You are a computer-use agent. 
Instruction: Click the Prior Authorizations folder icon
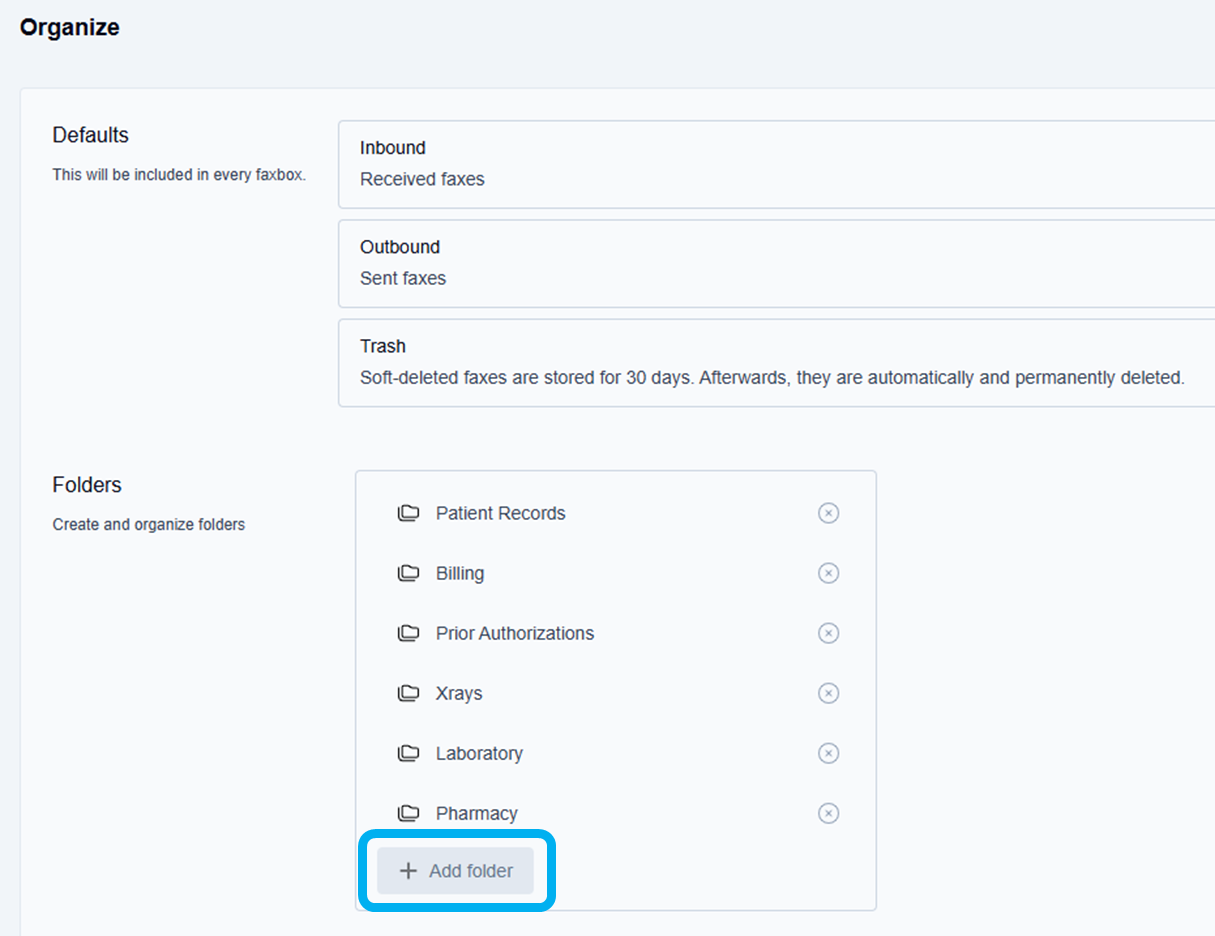408,633
